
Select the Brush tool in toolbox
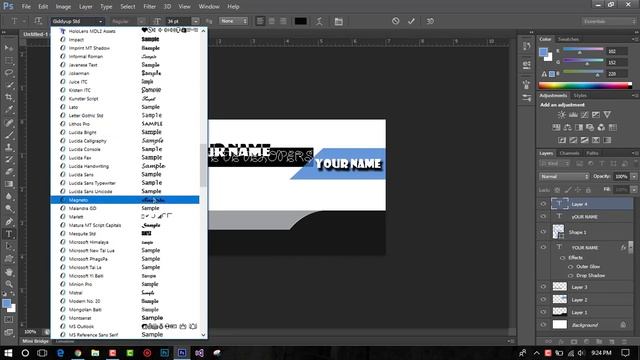click(x=9, y=135)
